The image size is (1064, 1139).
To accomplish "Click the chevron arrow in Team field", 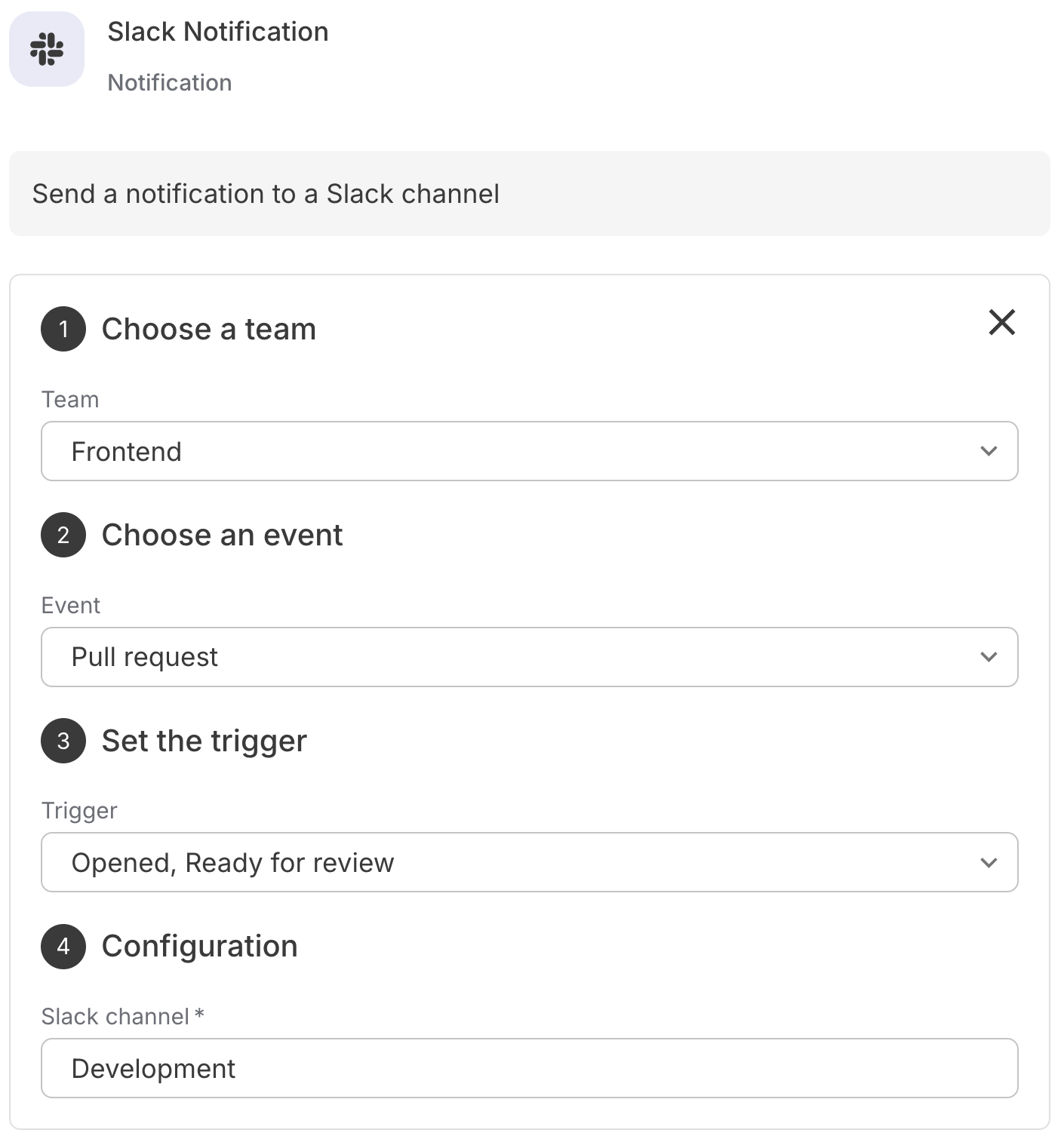I will click(x=989, y=451).
